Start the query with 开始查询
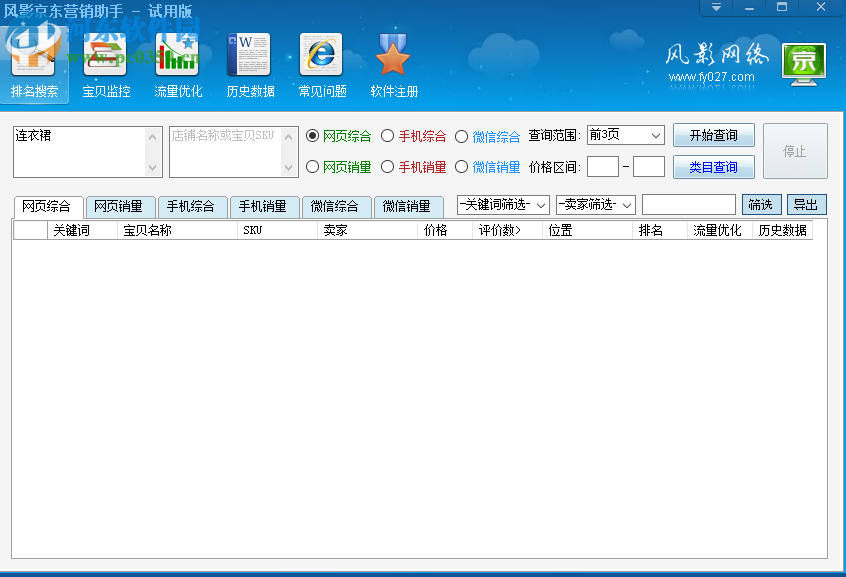The image size is (846, 577). [713, 135]
